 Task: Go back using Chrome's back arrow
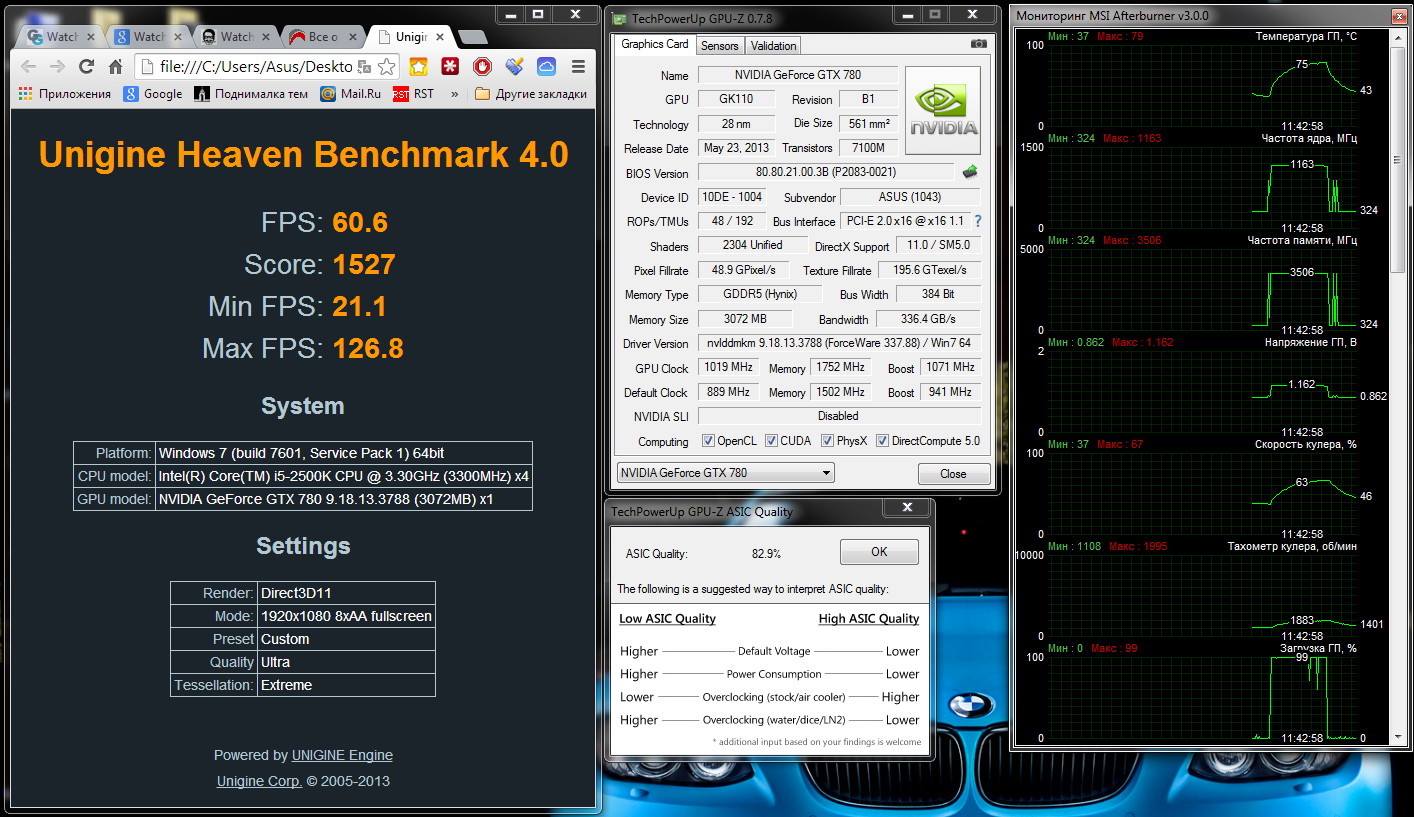(x=28, y=67)
